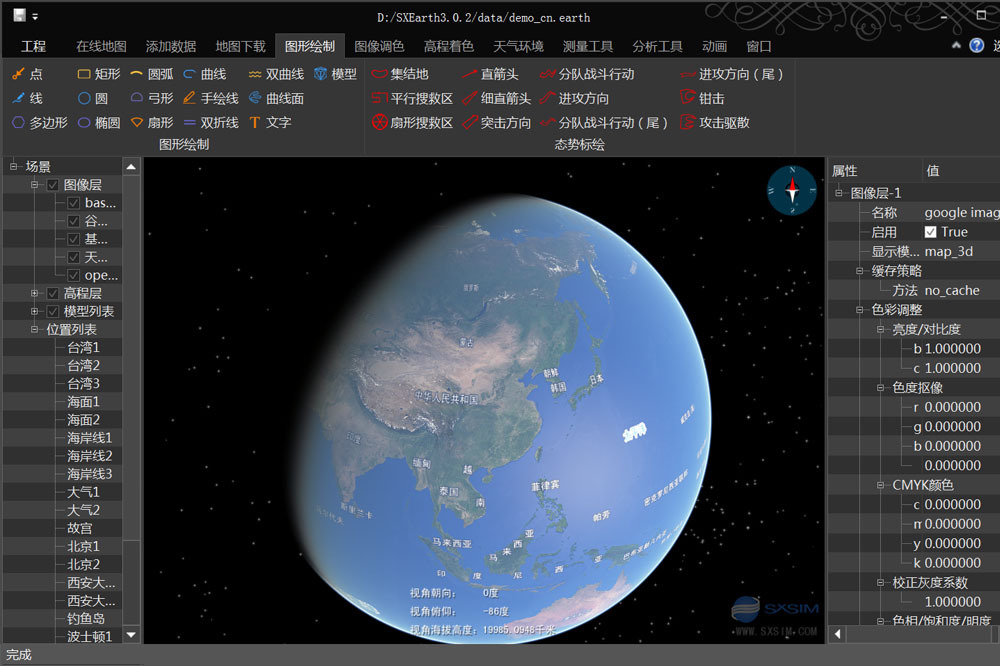Click the scroll arrow atop the scene tree
Image resolution: width=1000 pixels, height=666 pixels.
132,168
